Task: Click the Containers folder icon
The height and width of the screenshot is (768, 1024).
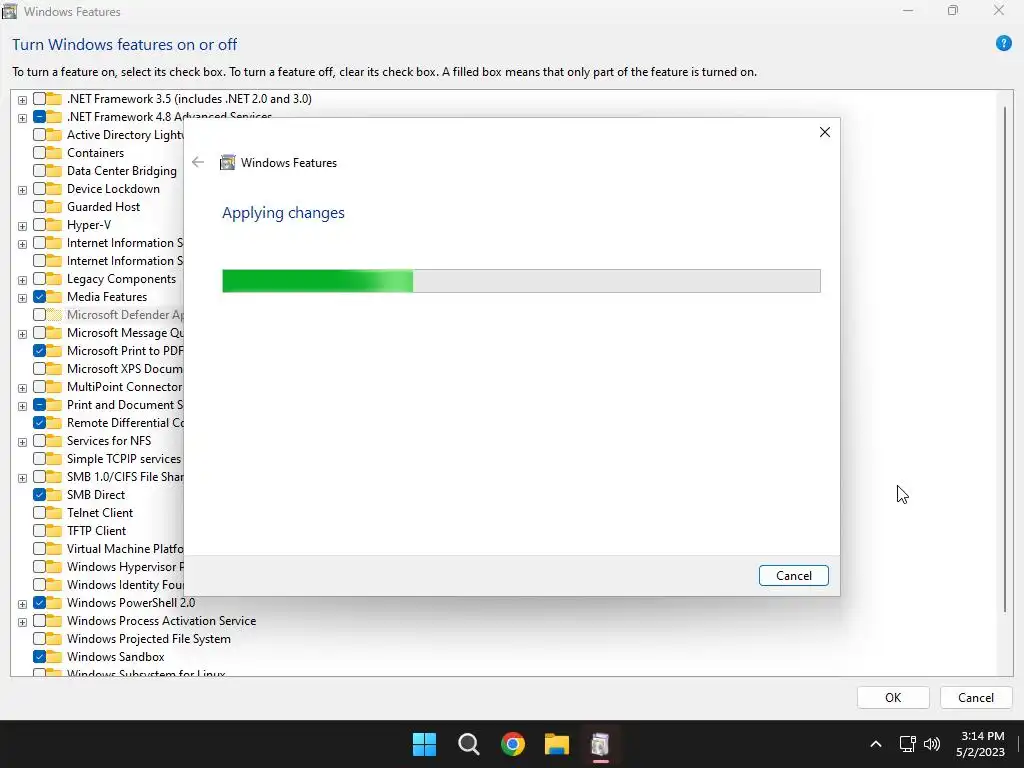Action: click(x=54, y=153)
